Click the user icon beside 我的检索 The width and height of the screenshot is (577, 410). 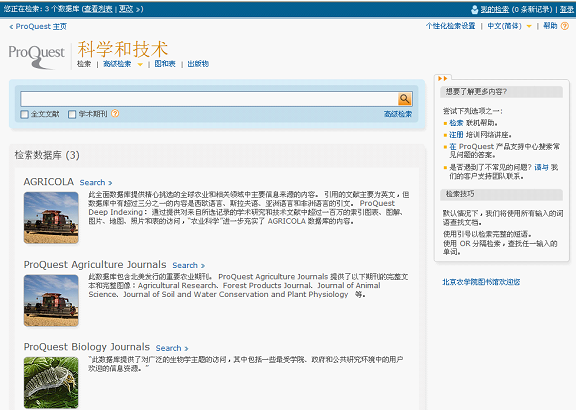point(475,9)
